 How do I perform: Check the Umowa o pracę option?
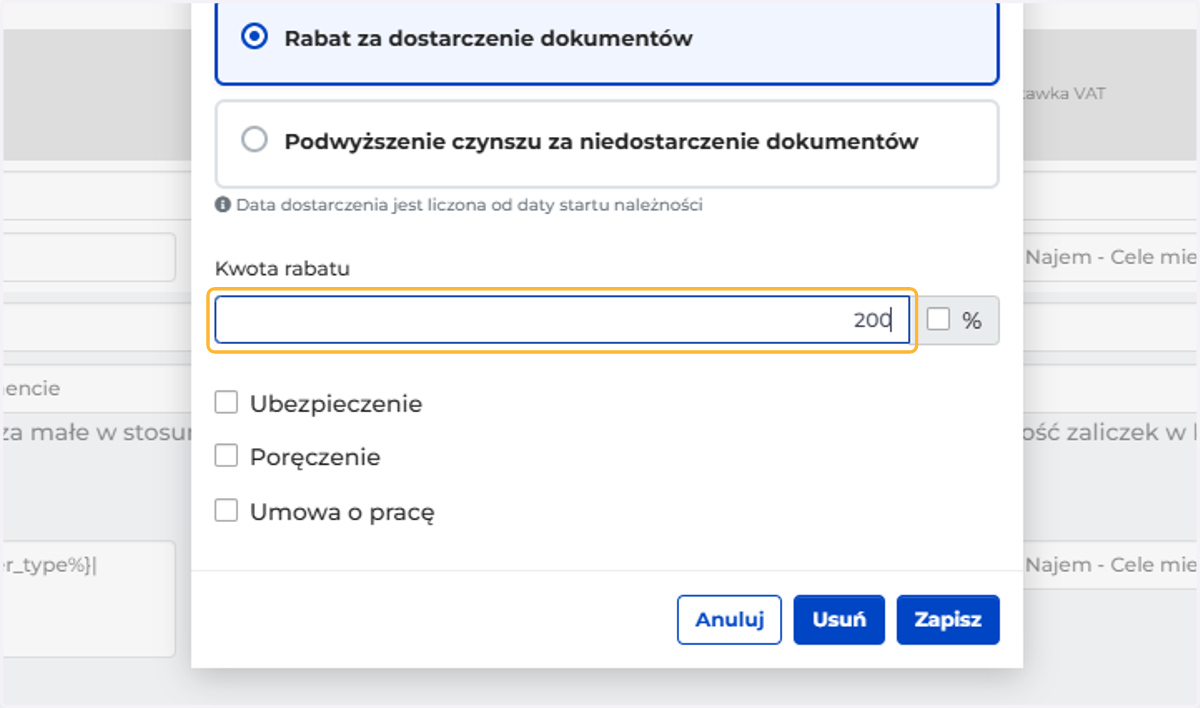point(227,511)
